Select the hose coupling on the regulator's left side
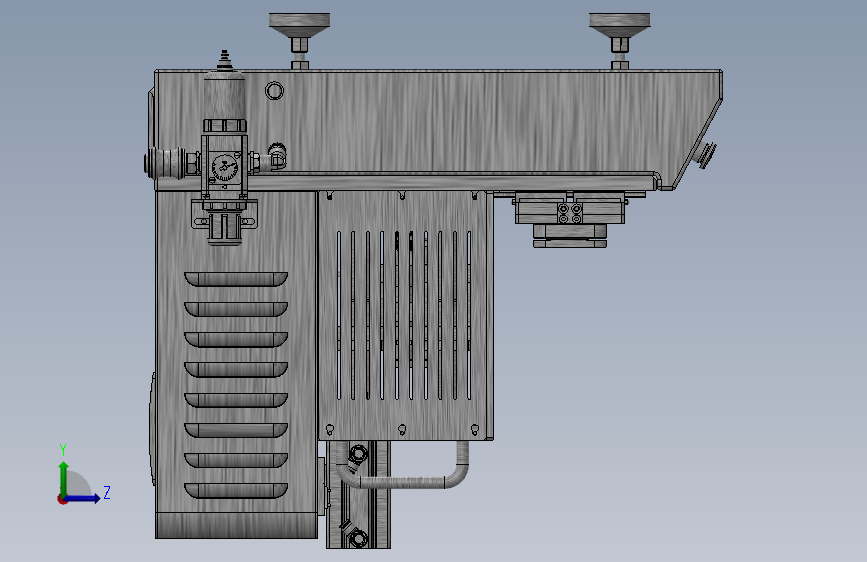This screenshot has width=867, height=562. (165, 163)
